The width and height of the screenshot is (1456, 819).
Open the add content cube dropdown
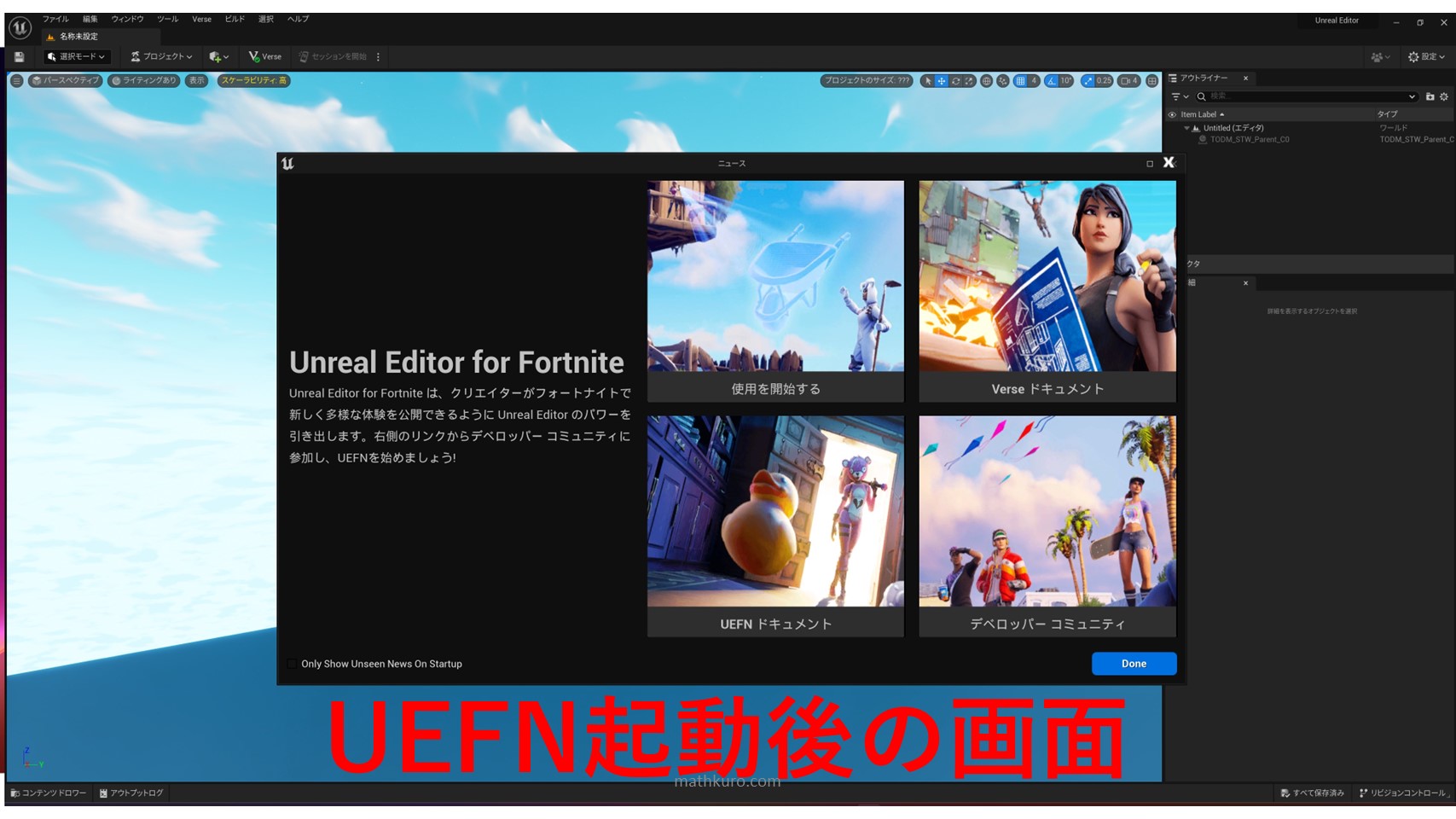[219, 57]
